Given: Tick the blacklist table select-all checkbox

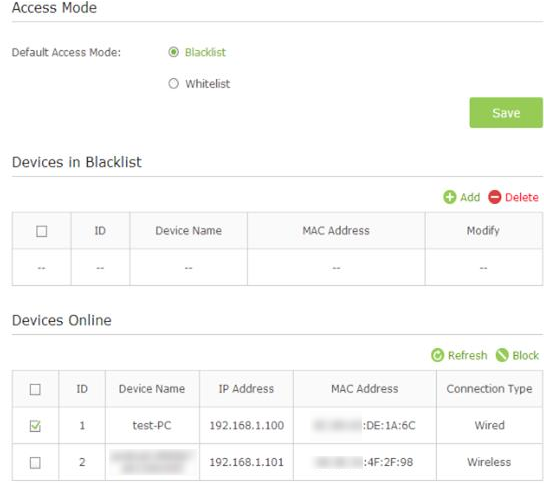Looking at the screenshot, I should tap(42, 231).
